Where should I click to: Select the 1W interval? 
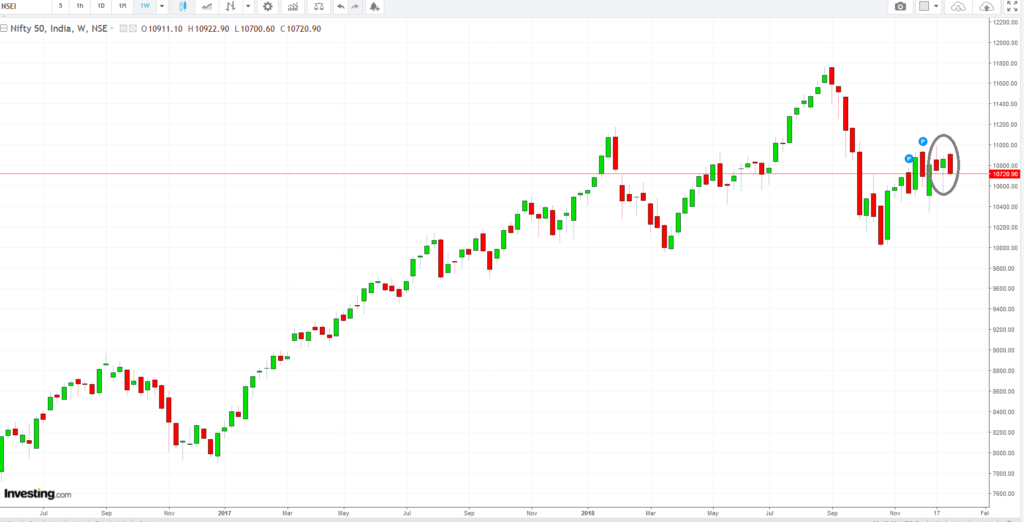pyautogui.click(x=144, y=6)
